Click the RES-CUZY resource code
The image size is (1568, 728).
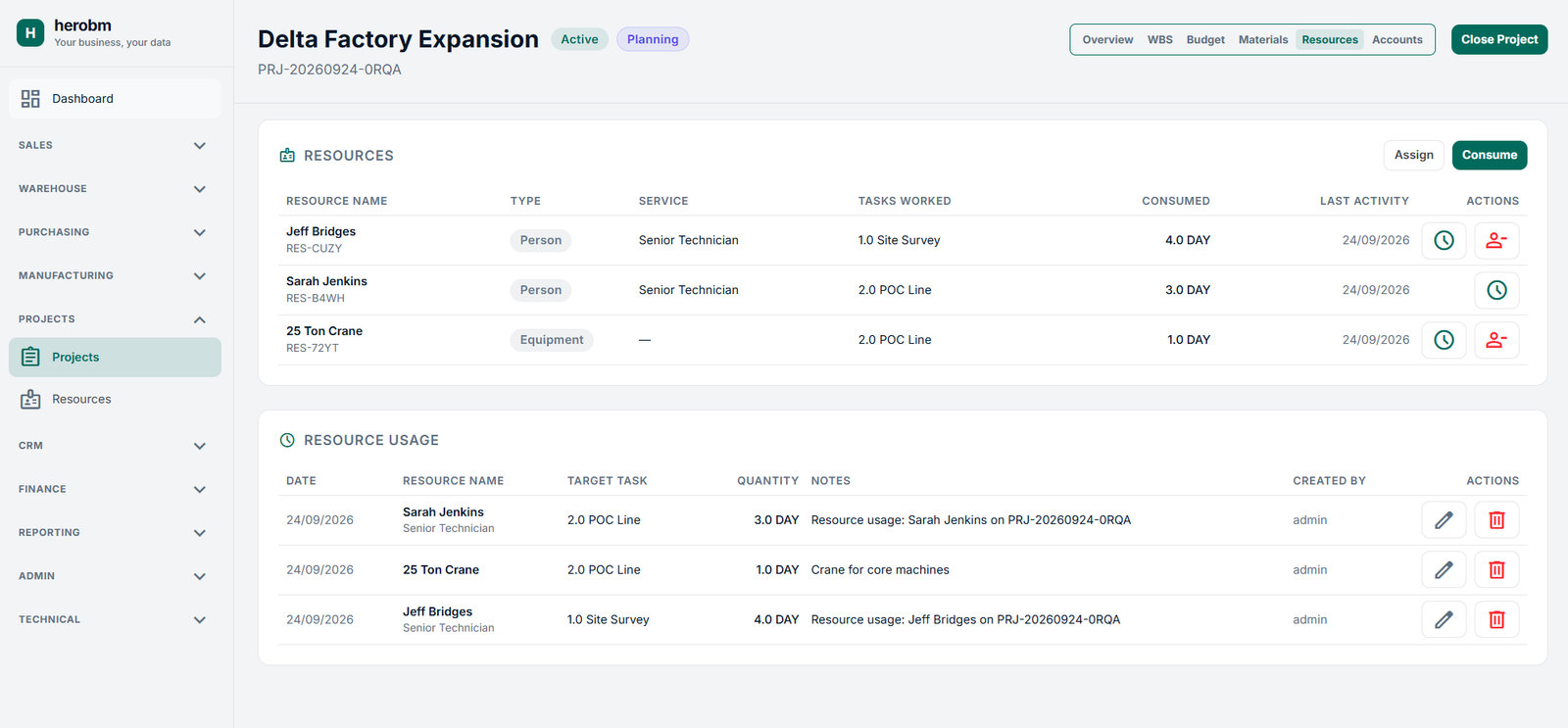pyautogui.click(x=314, y=249)
